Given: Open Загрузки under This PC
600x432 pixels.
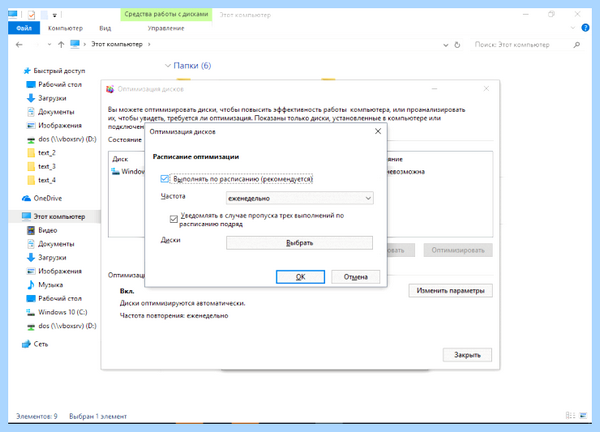Looking at the screenshot, I should 52,258.
